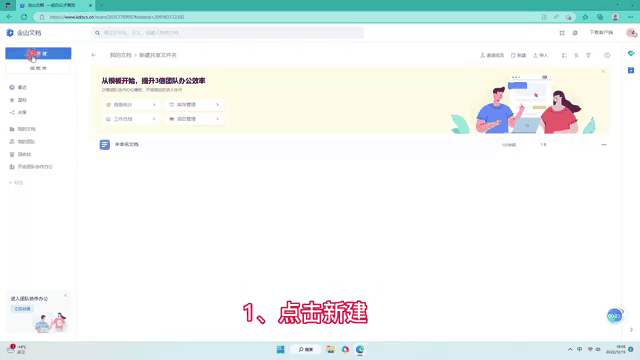Click the toolbar 新建 button beside 邀请成员
This screenshot has height=360, width=640.
click(x=518, y=56)
